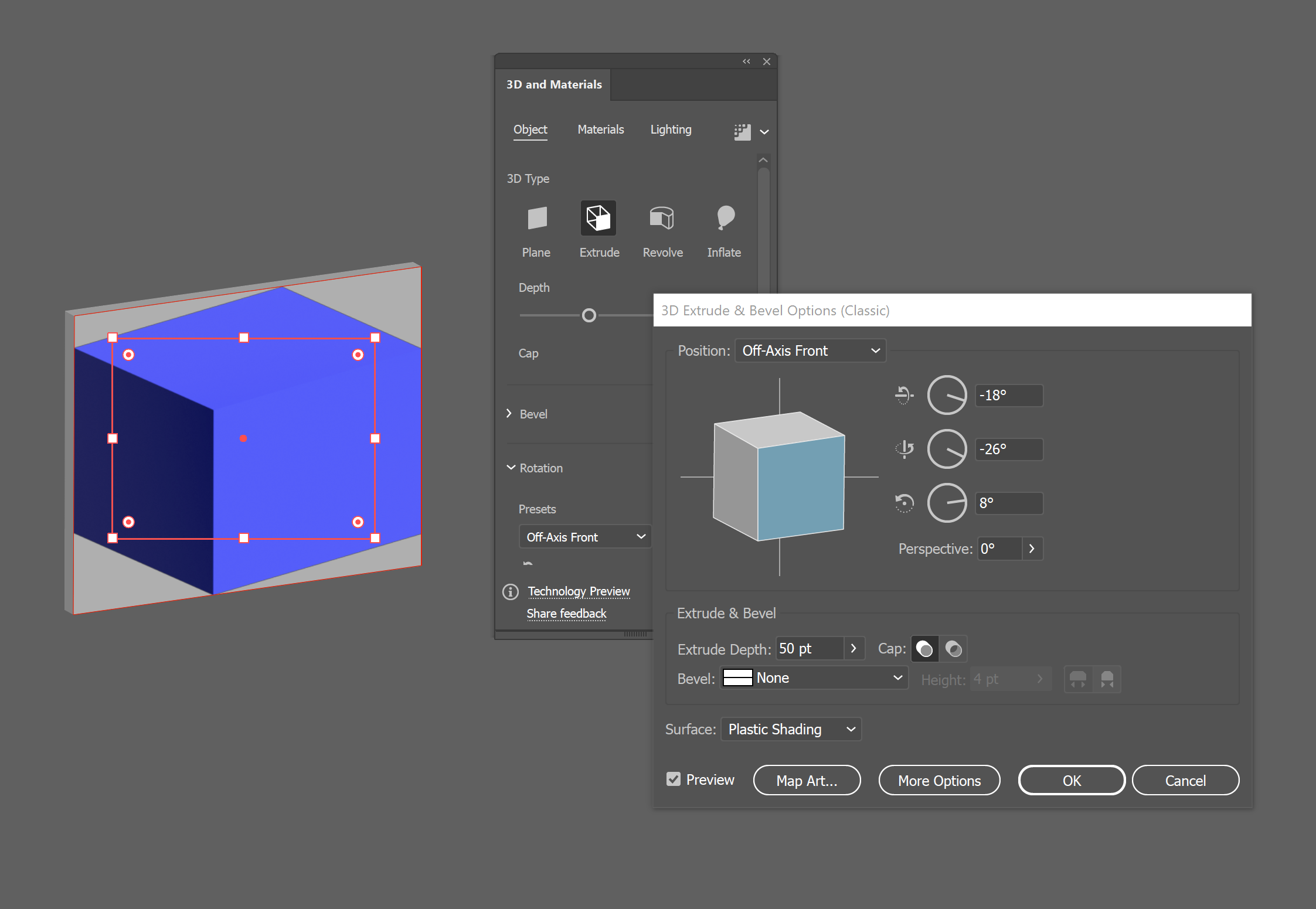Click the Depth slider handle
1316x909 pixels.
coord(589,316)
